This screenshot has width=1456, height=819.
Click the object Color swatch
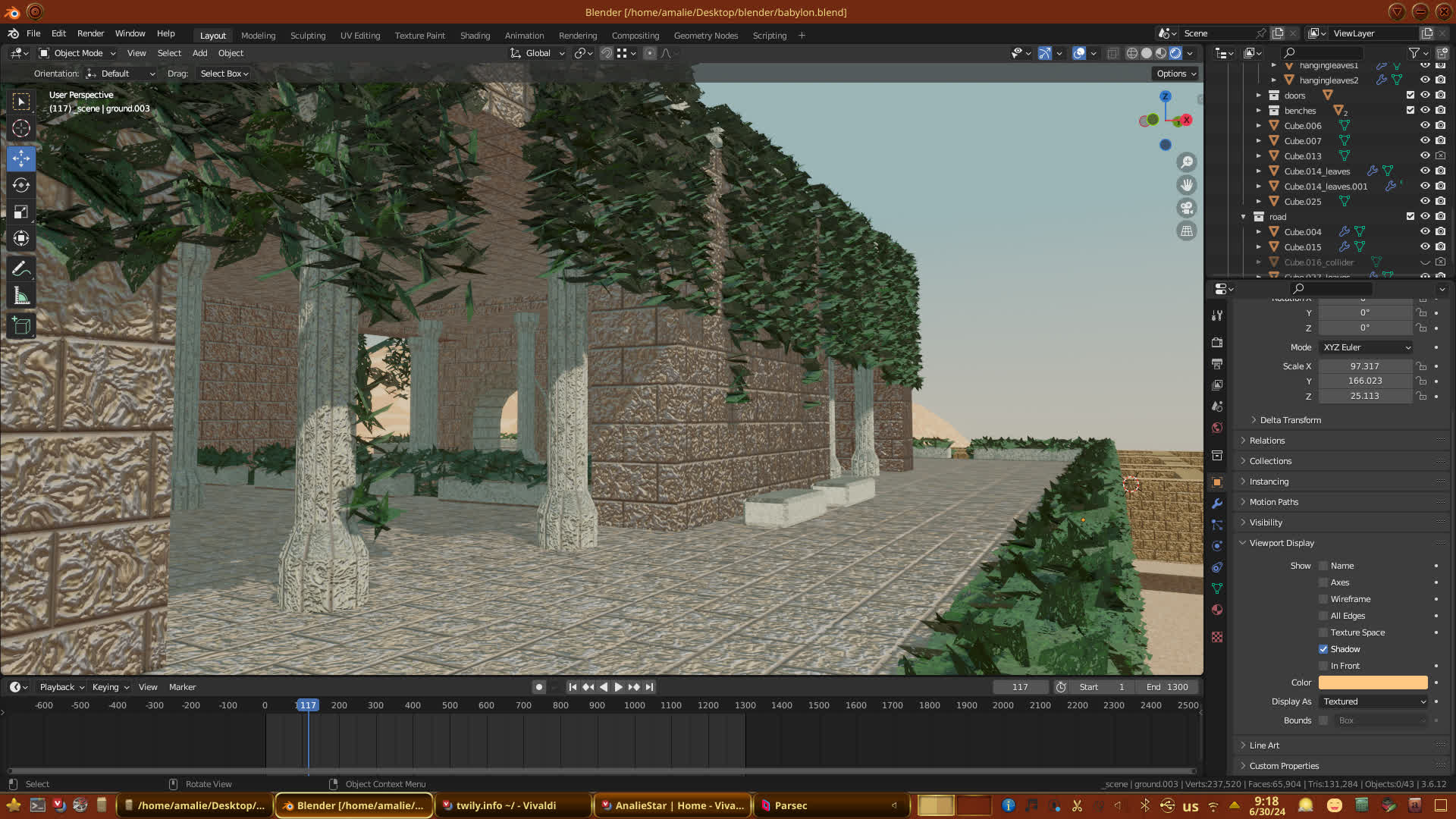click(1373, 682)
